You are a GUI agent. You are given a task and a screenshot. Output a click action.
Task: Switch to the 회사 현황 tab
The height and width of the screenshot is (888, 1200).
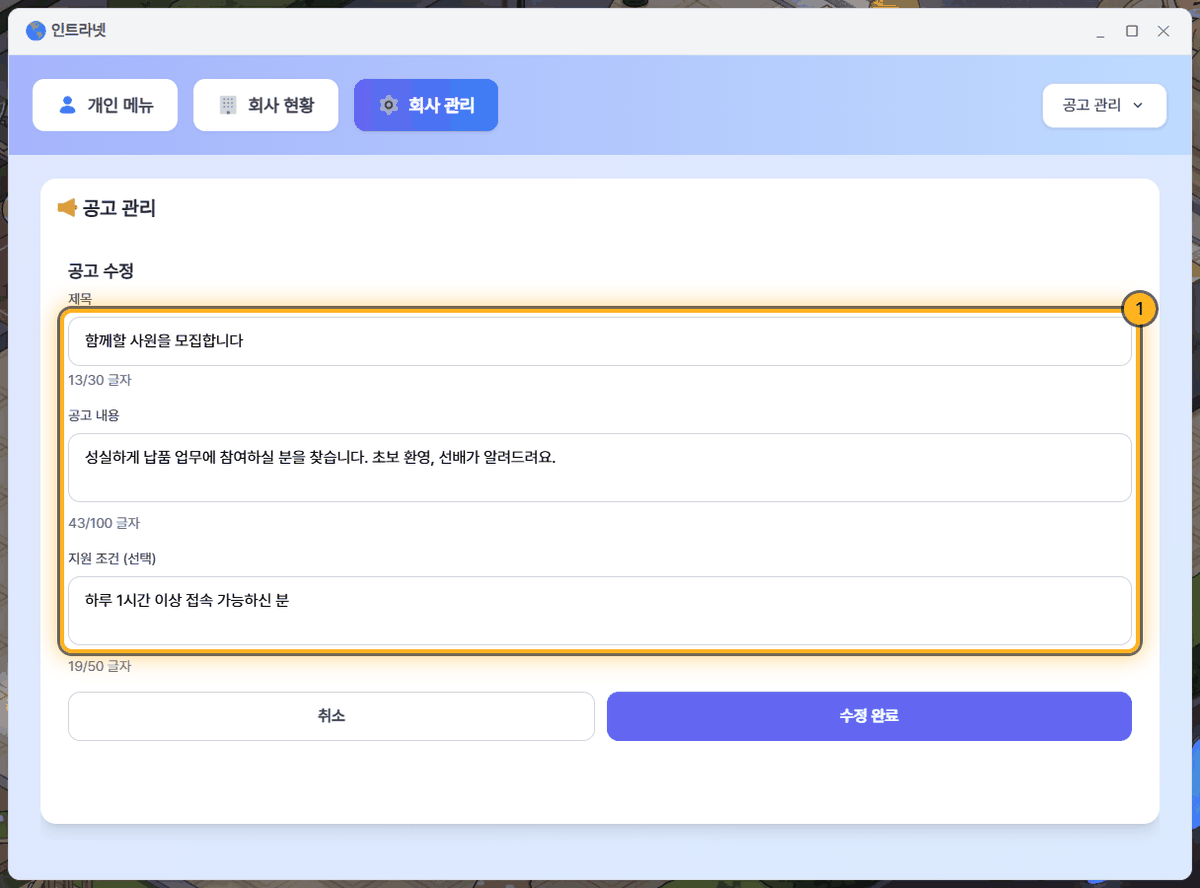pos(266,105)
